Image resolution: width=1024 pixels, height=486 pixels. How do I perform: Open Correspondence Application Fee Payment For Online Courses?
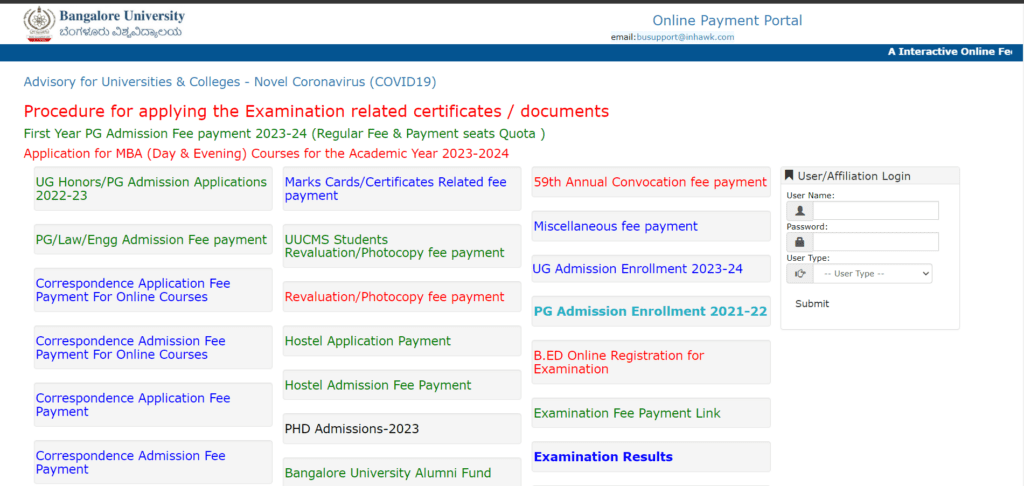(133, 290)
